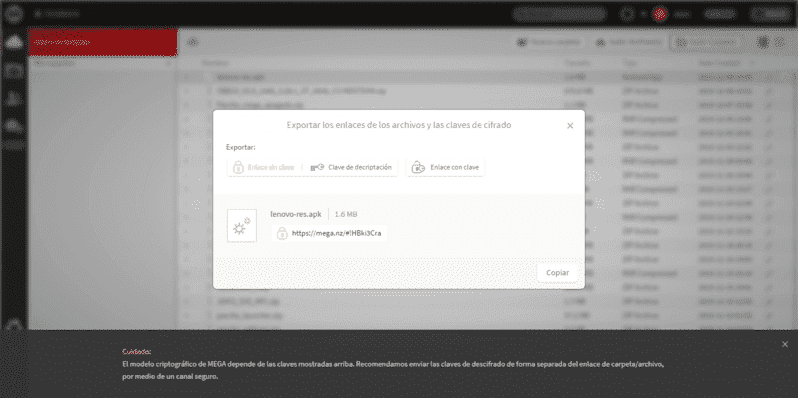The image size is (798, 398).
Task: Click the red user avatar in the top bar
Action: click(660, 14)
